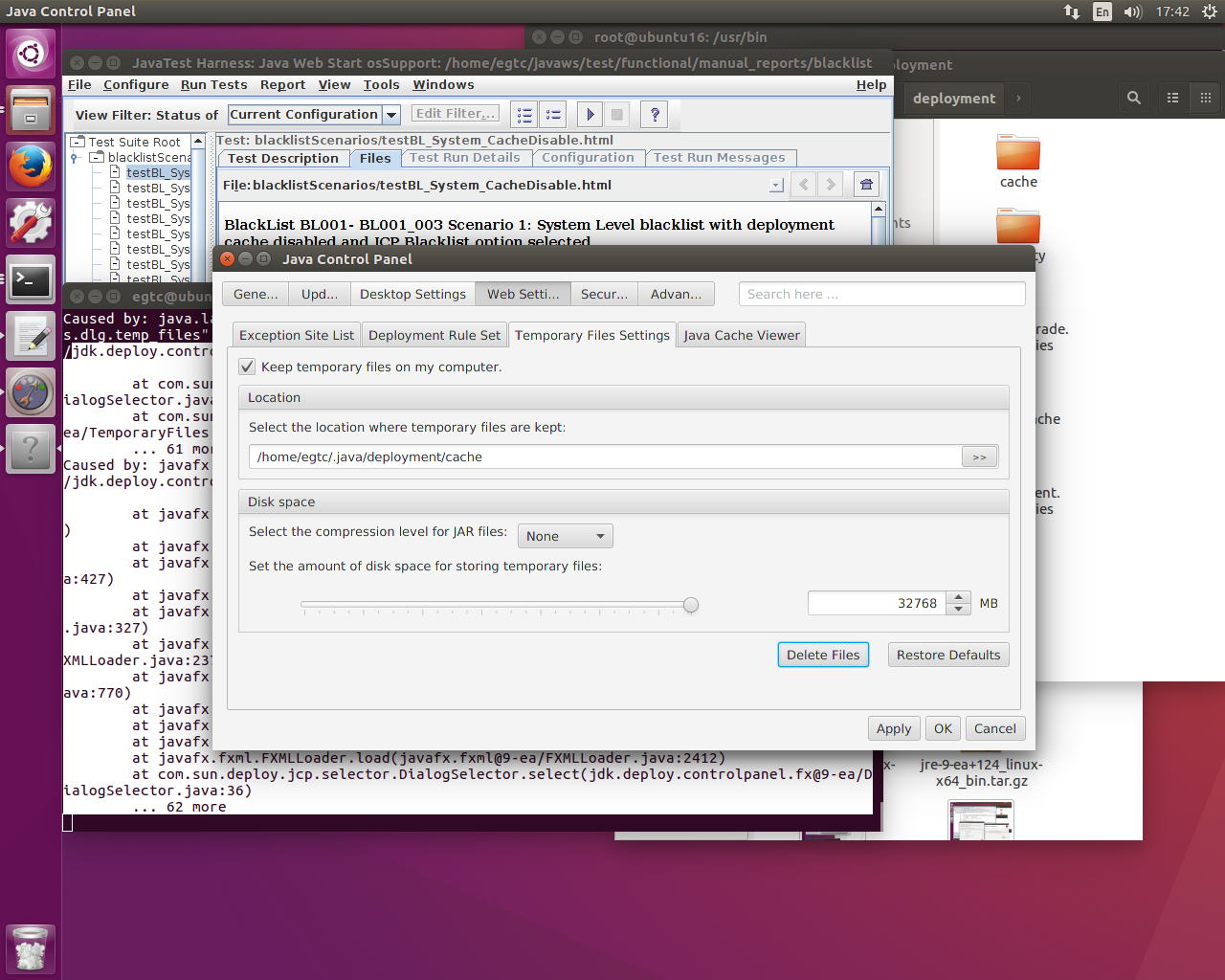
Task: Click the search icon in file manager
Action: (1134, 98)
